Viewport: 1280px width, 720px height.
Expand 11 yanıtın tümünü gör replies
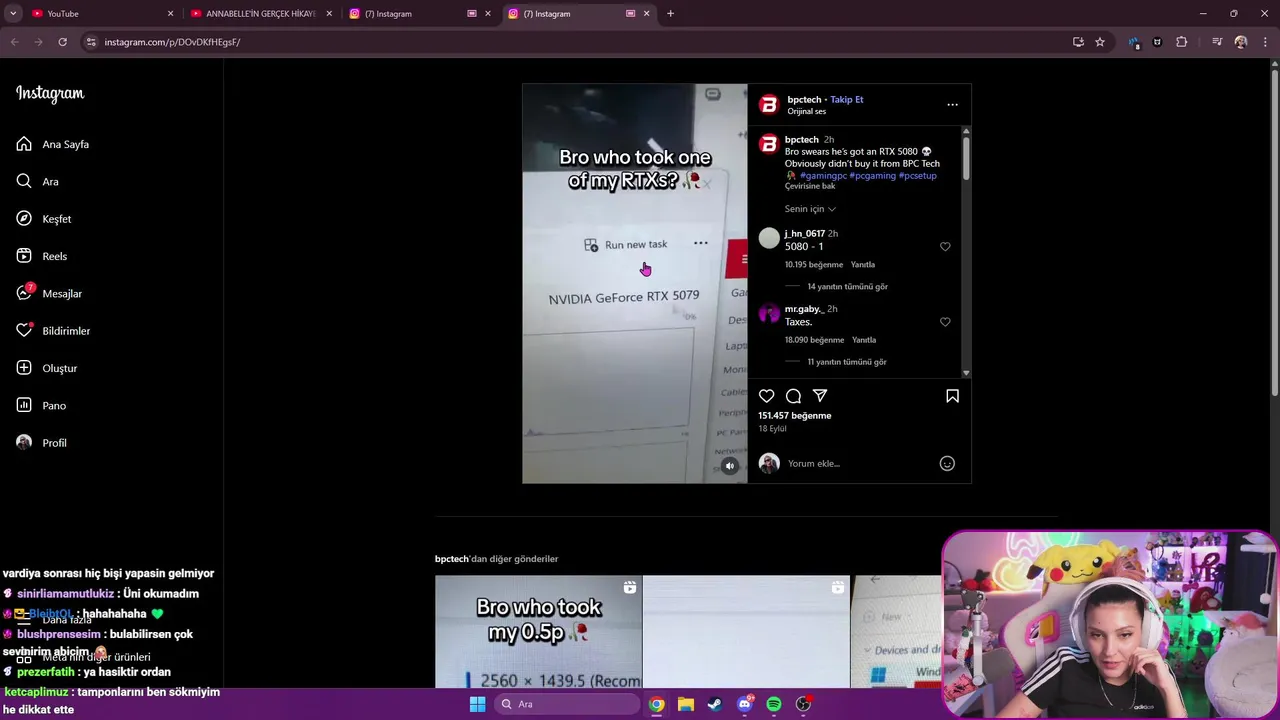(847, 362)
